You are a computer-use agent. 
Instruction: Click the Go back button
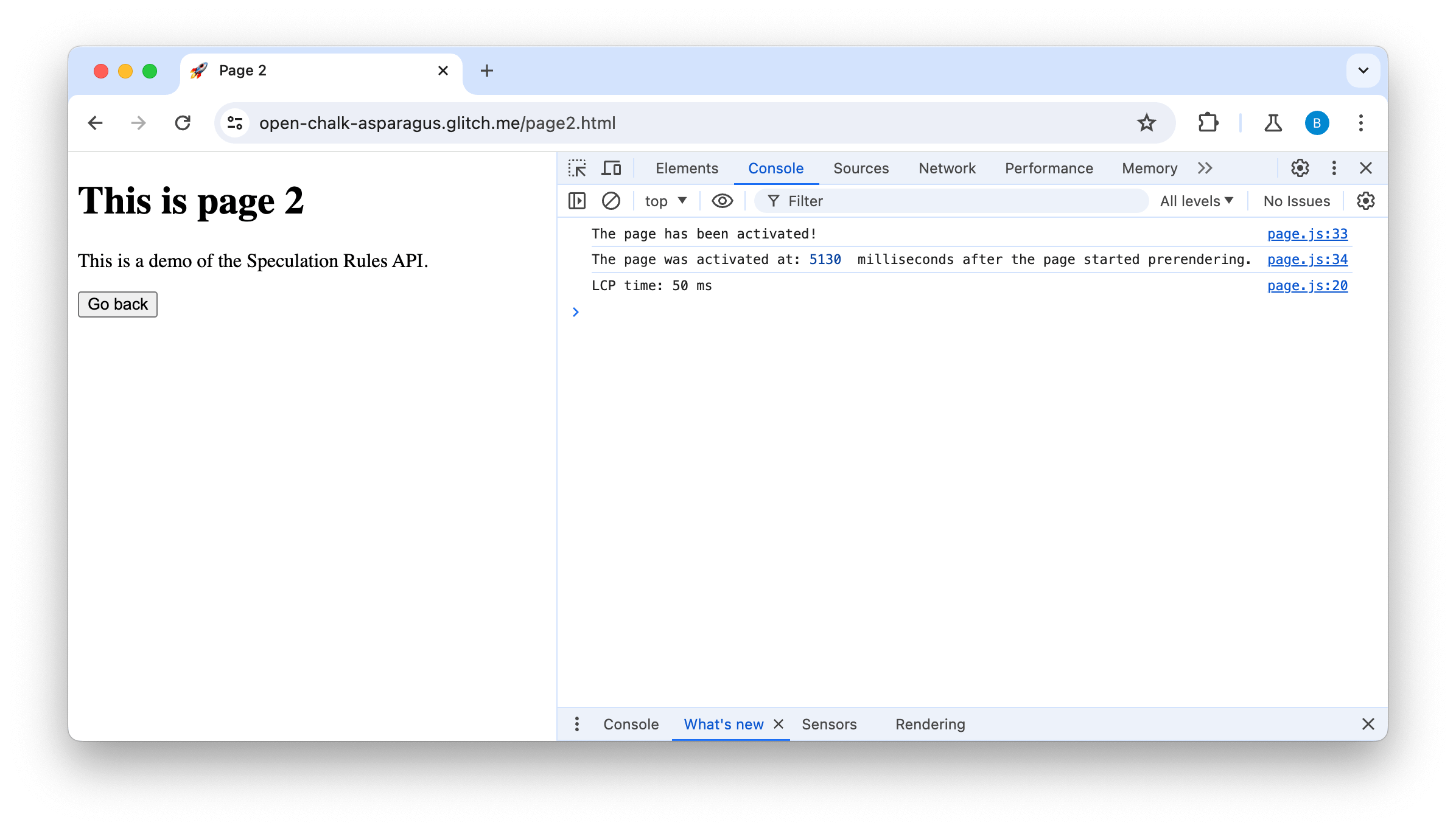[118, 304]
